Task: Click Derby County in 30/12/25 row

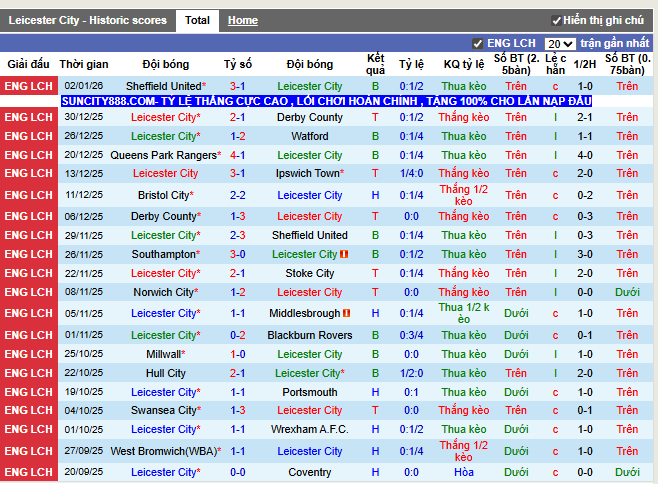Action: point(310,117)
